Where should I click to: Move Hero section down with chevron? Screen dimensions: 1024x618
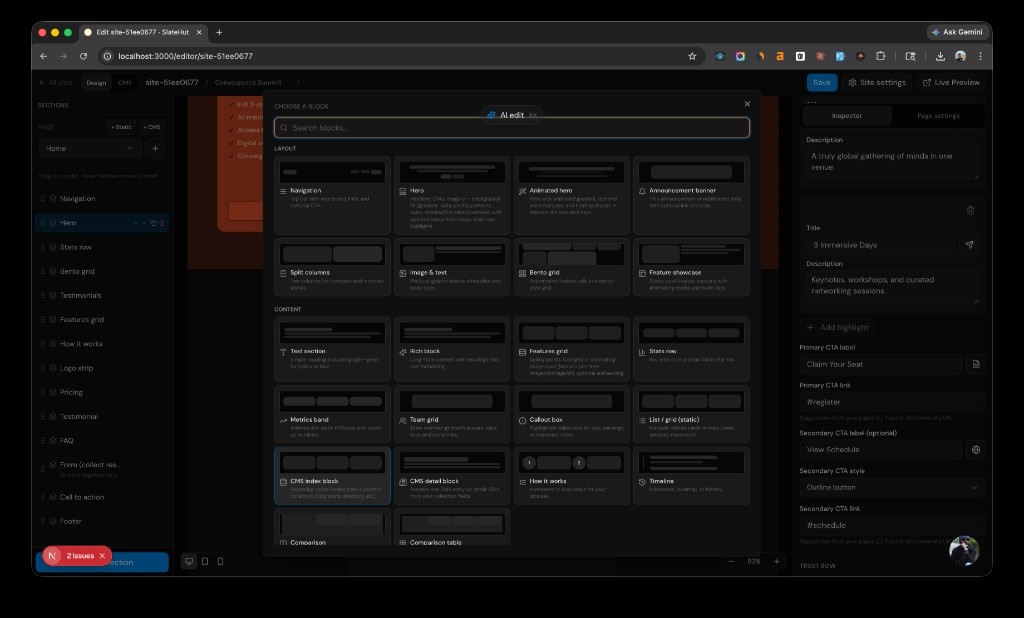coord(144,223)
